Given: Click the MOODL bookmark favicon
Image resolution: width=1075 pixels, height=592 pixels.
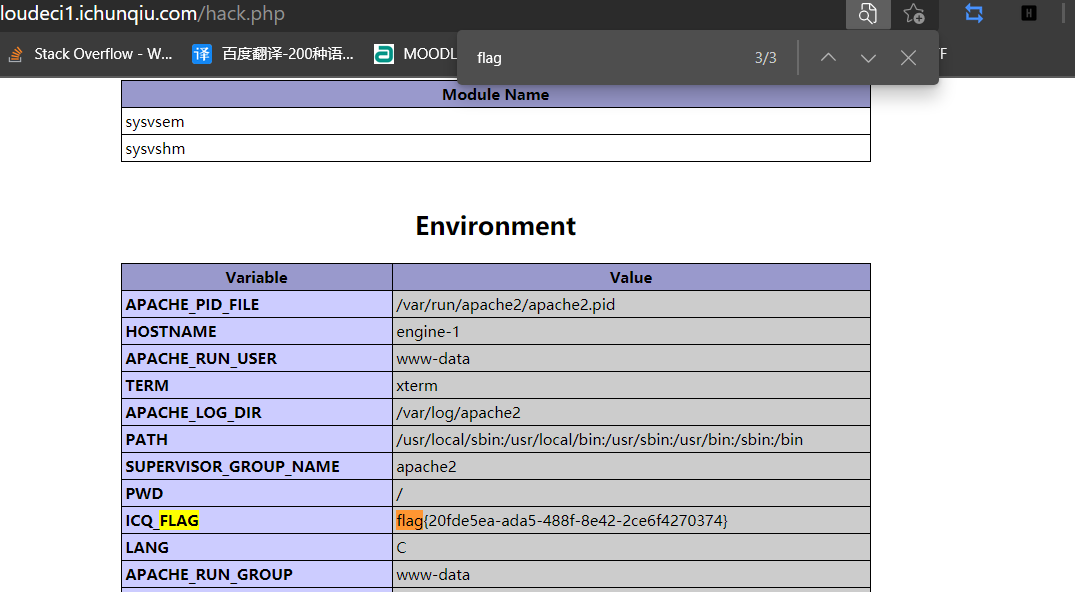Looking at the screenshot, I should coord(384,54).
